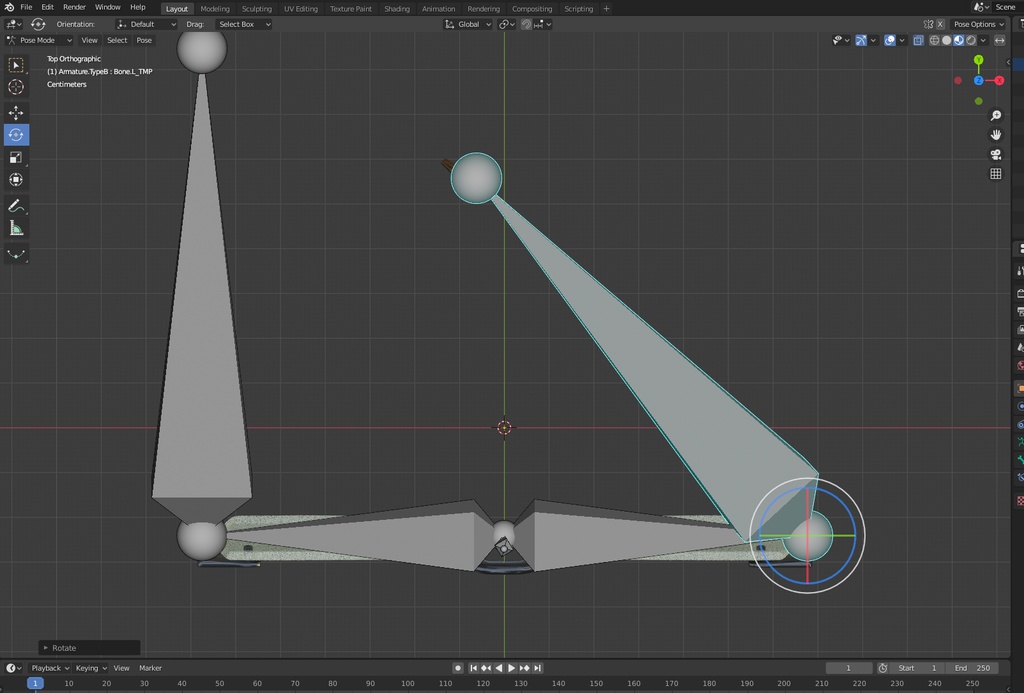The width and height of the screenshot is (1024, 693).
Task: Click the green Y axis gizmo ball
Action: click(978, 59)
